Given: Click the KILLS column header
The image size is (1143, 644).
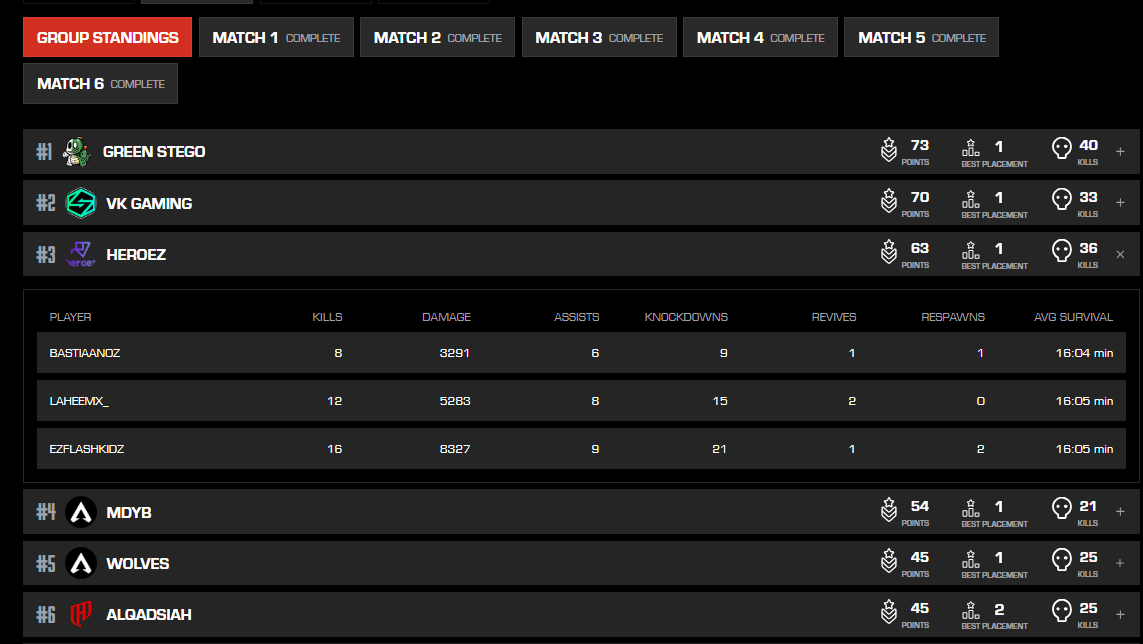Looking at the screenshot, I should [327, 317].
